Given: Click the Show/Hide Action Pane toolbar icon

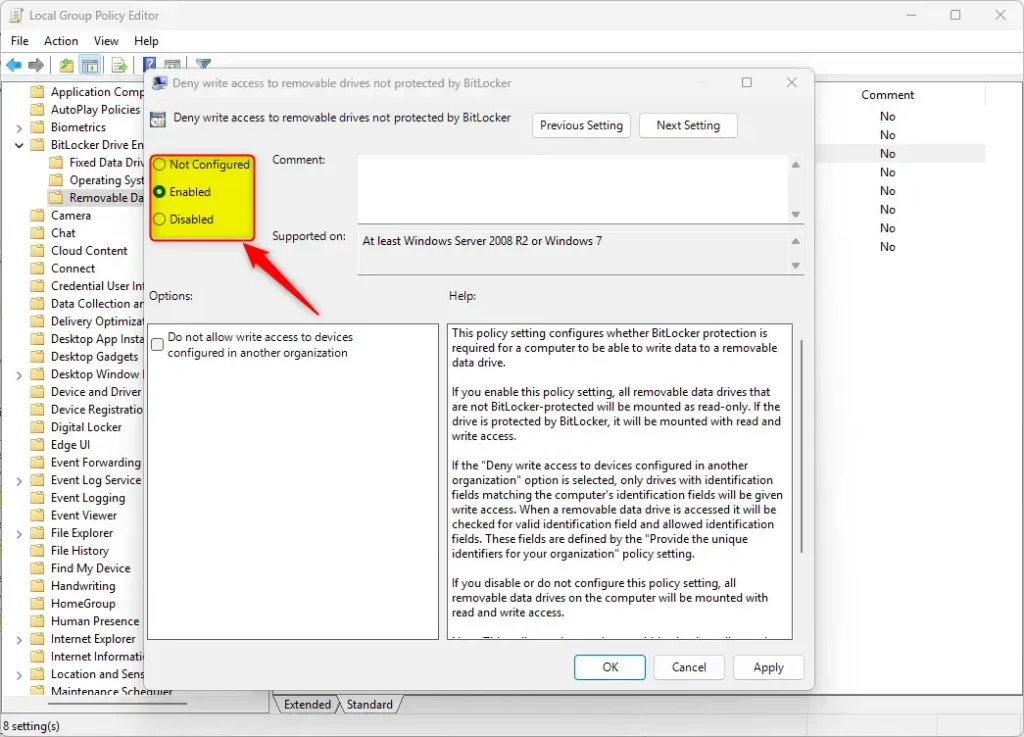Looking at the screenshot, I should 172,64.
